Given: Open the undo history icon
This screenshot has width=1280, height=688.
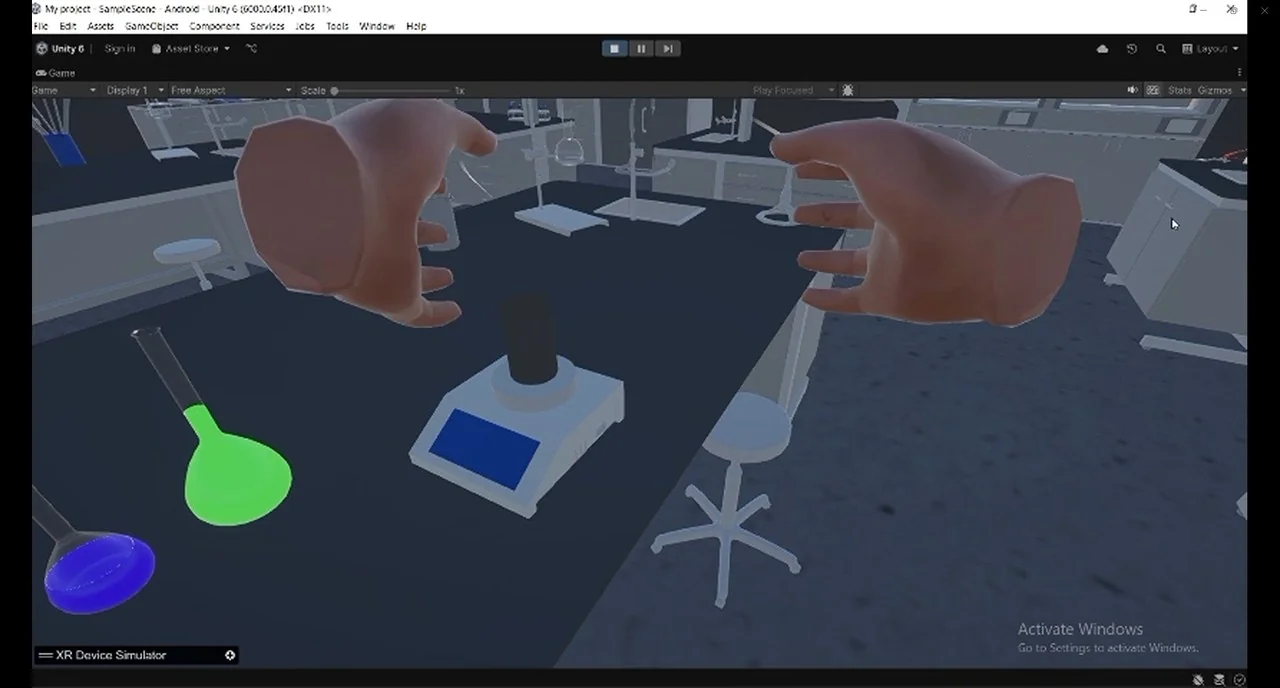Looking at the screenshot, I should [x=1132, y=48].
